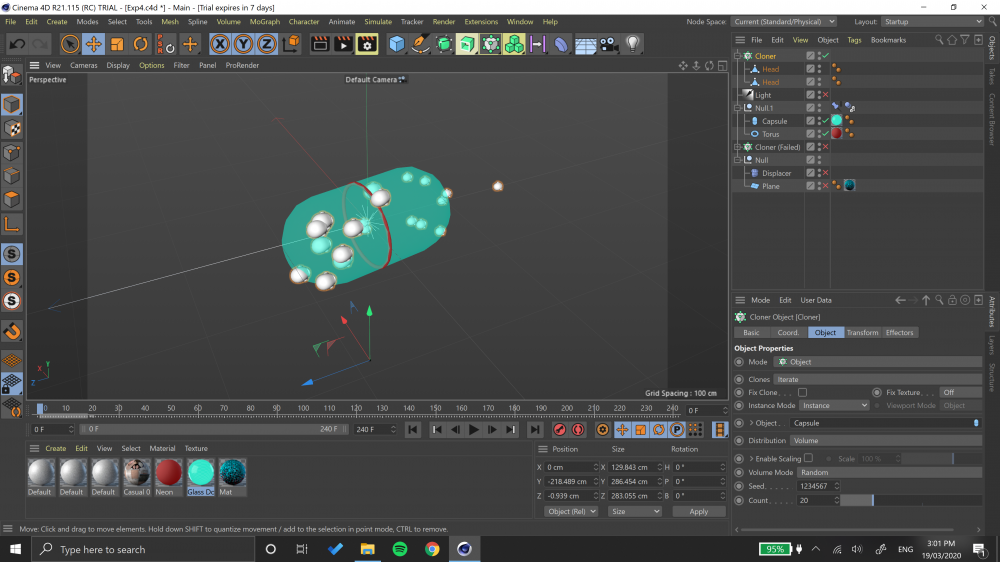Toggle the Light object's visibility checkbox
The height and width of the screenshot is (562, 1000).
coord(811,95)
